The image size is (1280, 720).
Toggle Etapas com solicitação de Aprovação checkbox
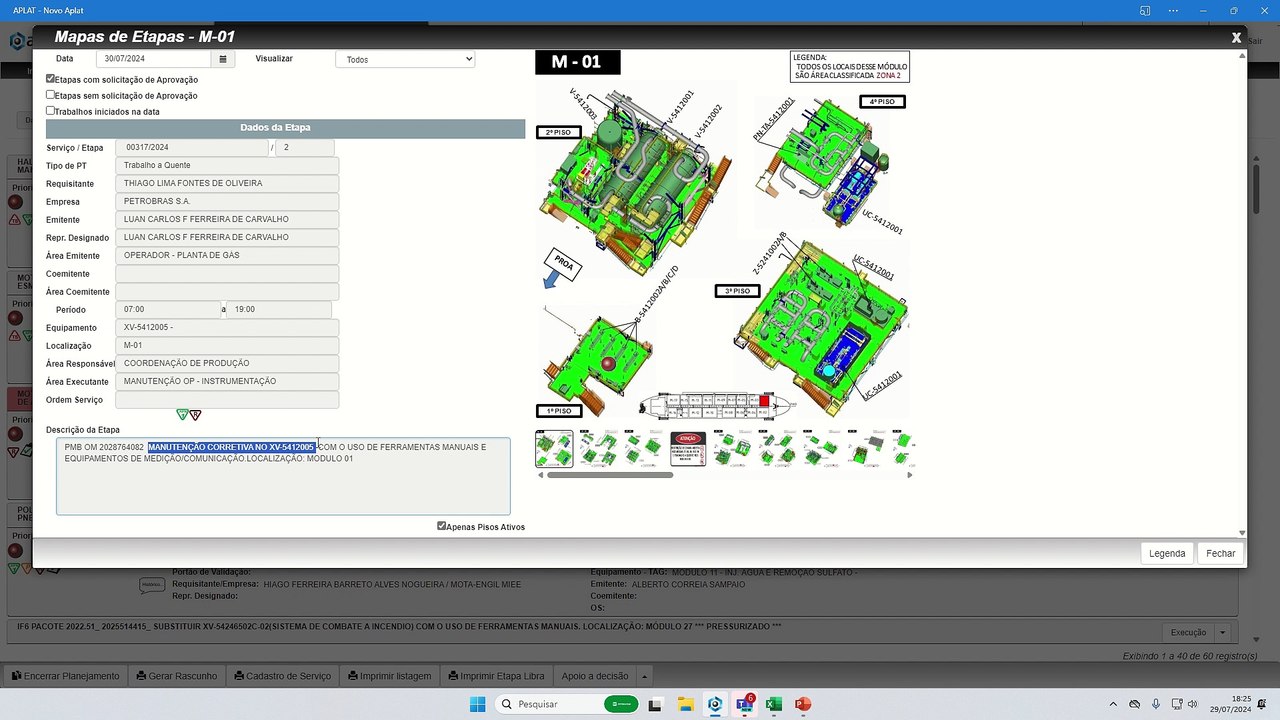51,78
